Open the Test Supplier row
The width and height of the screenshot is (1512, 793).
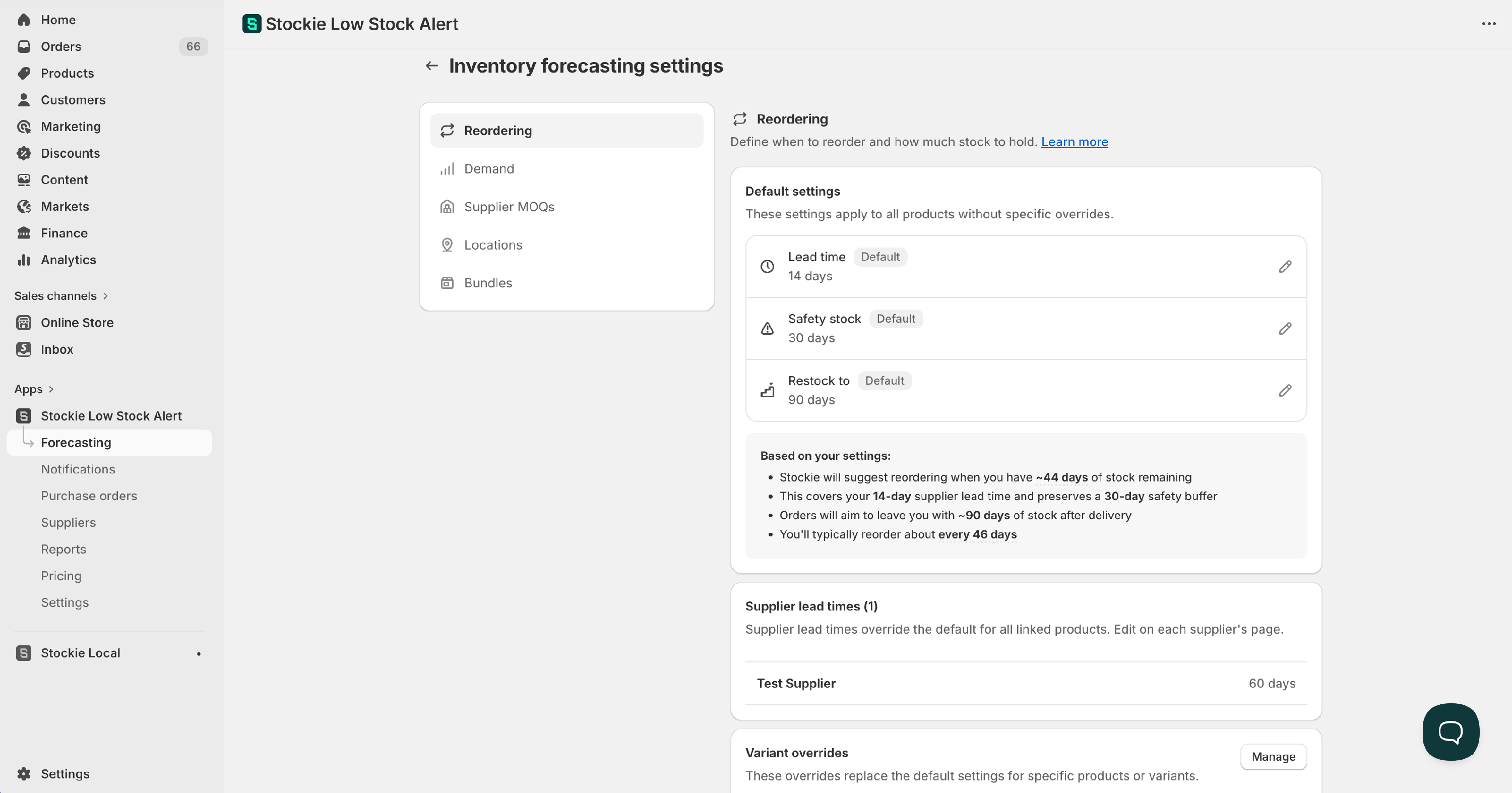pos(796,683)
